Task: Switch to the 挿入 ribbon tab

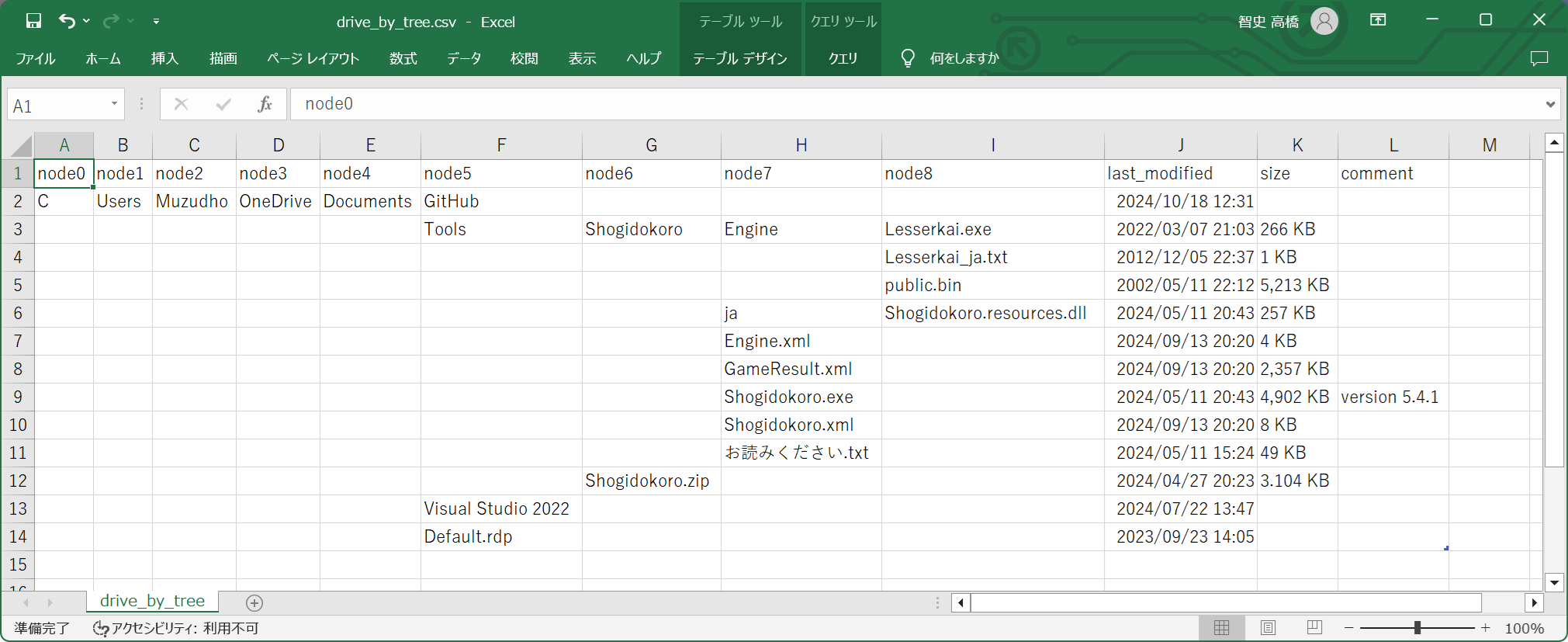Action: click(x=164, y=58)
